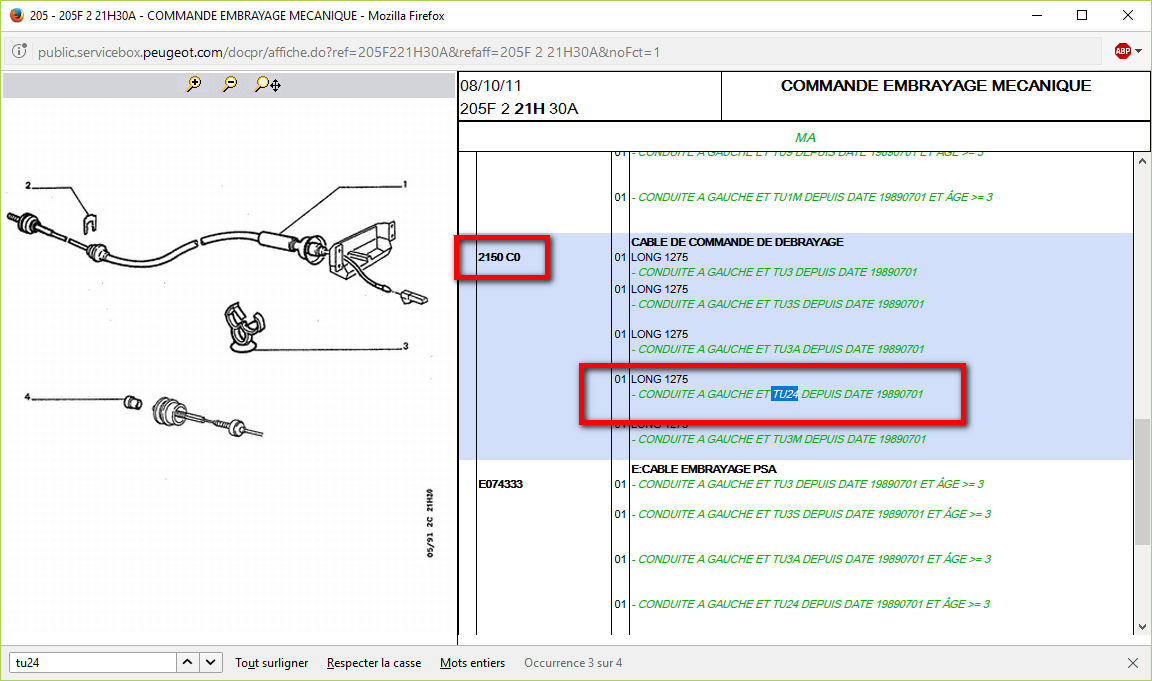This screenshot has width=1152, height=681.
Task: Click line TU3 DEPUIS DATE 19890701 ET ÂGE >= 3
Action: (x=807, y=484)
